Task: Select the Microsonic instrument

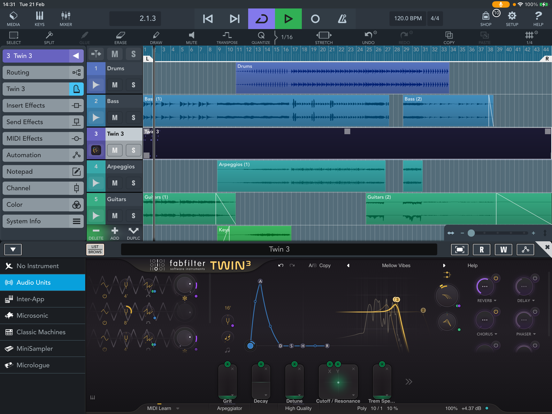Action: [43, 316]
